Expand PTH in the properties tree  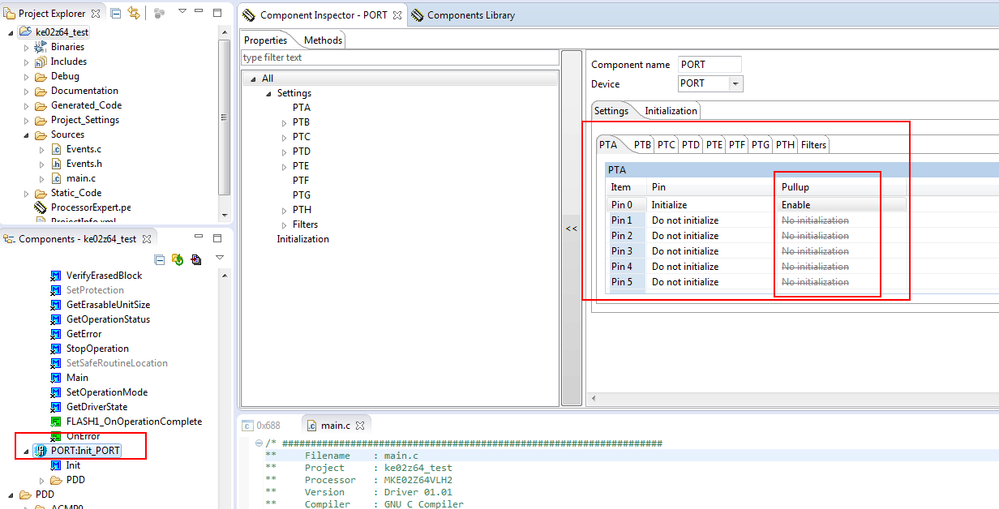pos(284,210)
